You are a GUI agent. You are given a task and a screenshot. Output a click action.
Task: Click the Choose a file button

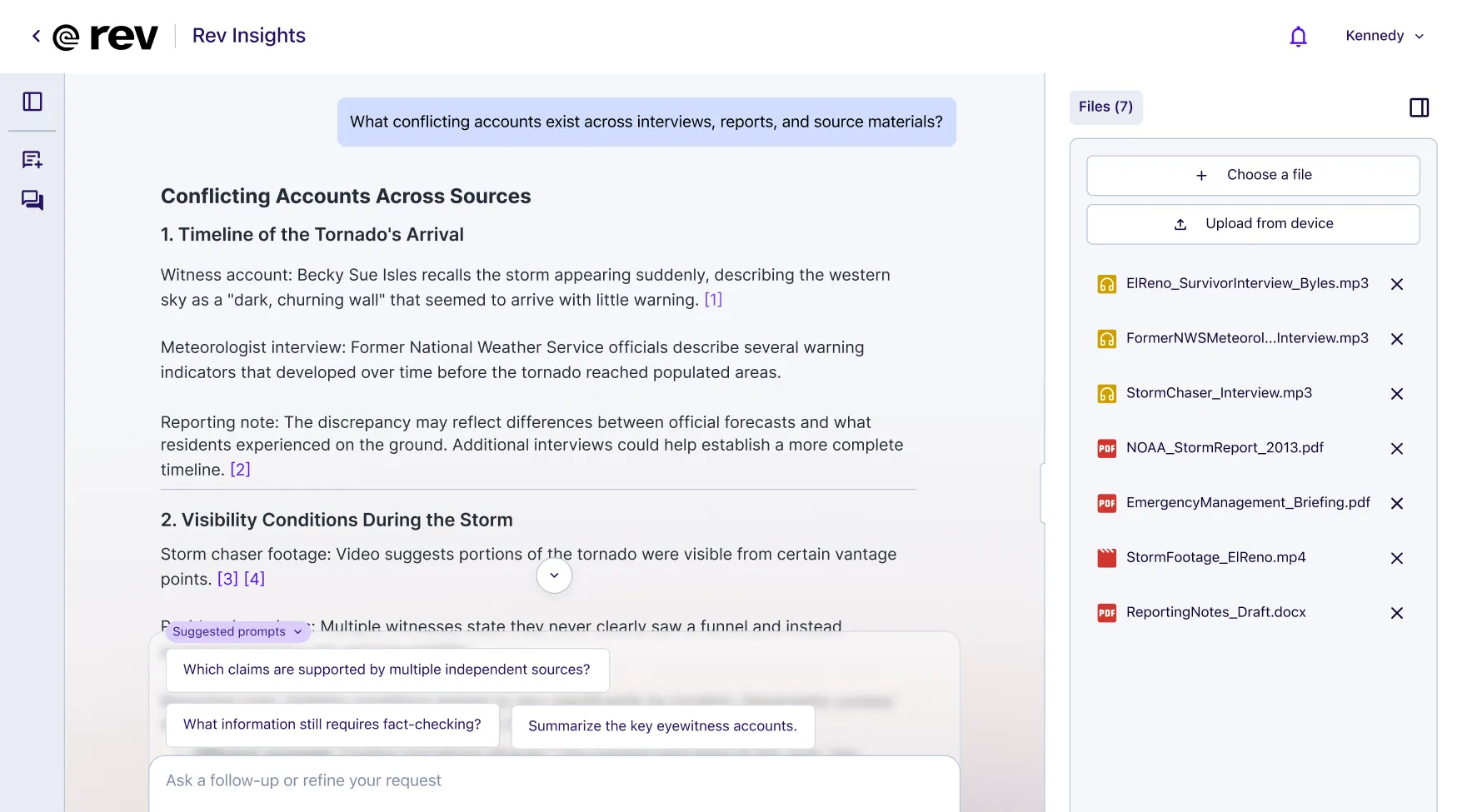1253,175
